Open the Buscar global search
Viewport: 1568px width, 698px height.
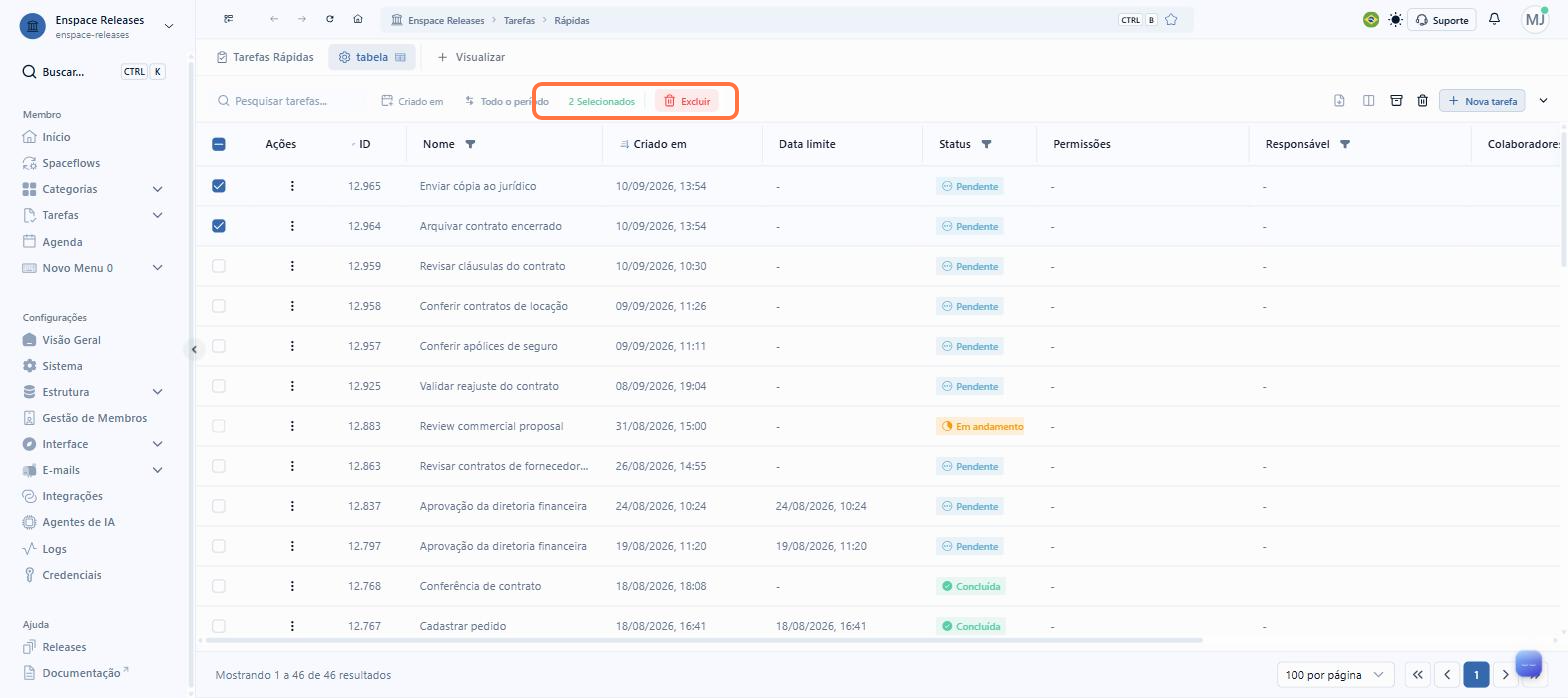click(93, 72)
